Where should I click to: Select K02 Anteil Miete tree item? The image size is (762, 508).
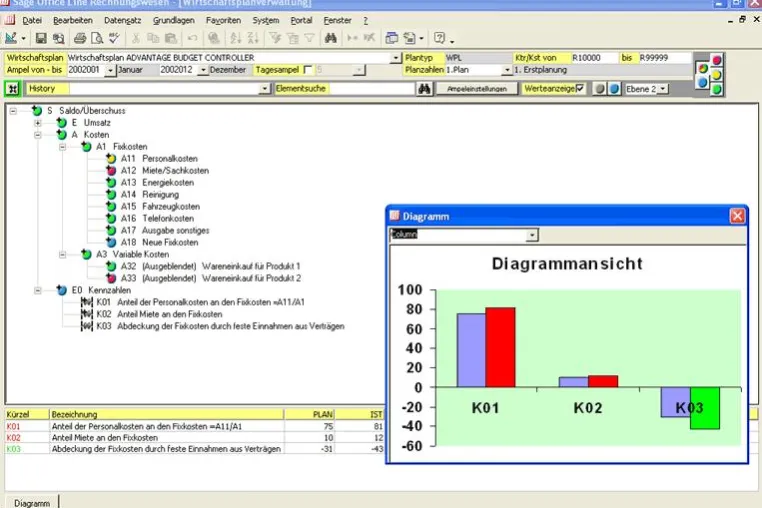[x=159, y=315]
